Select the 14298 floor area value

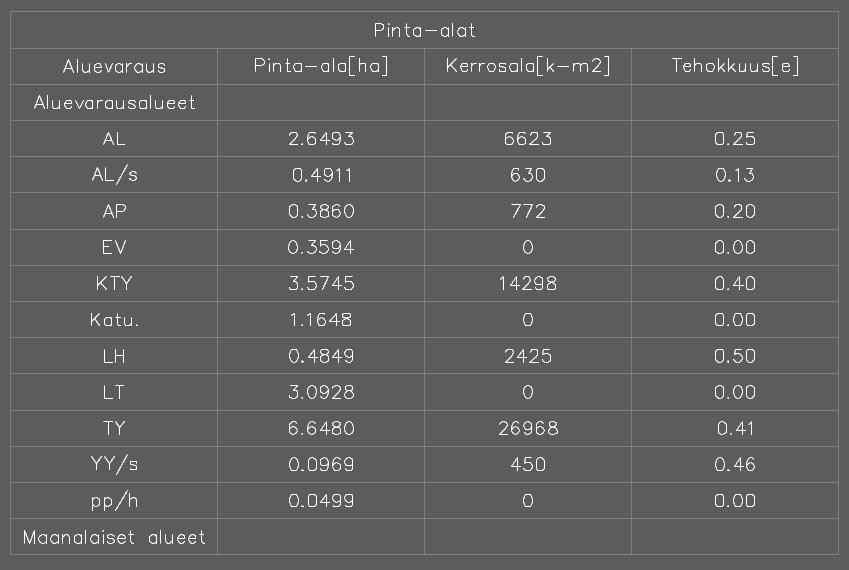pos(528,284)
